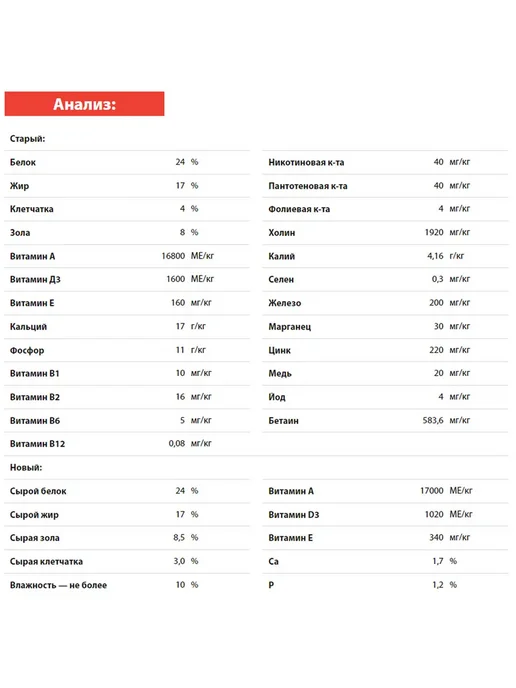Click the Калий row label

tap(282, 256)
